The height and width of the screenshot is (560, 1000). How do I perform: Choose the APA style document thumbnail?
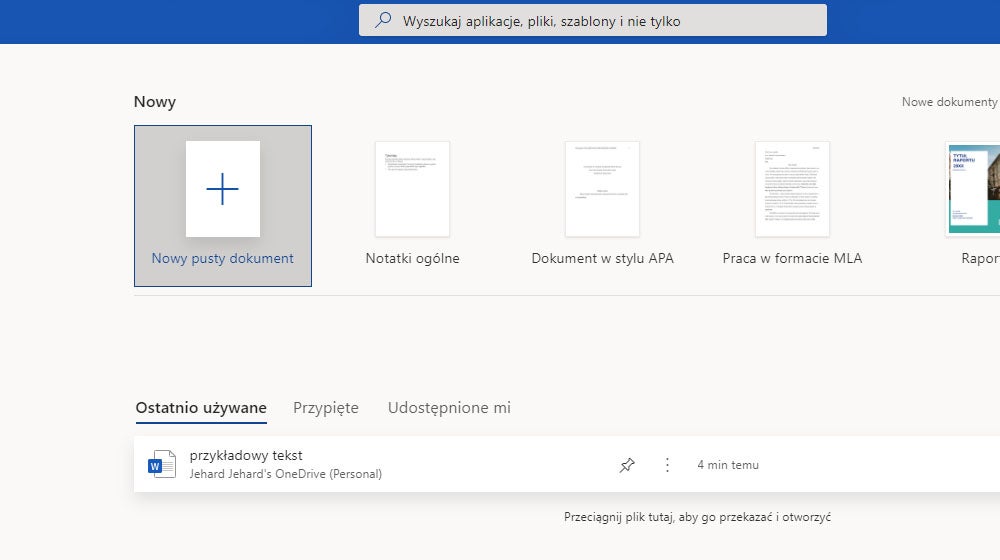(x=602, y=189)
